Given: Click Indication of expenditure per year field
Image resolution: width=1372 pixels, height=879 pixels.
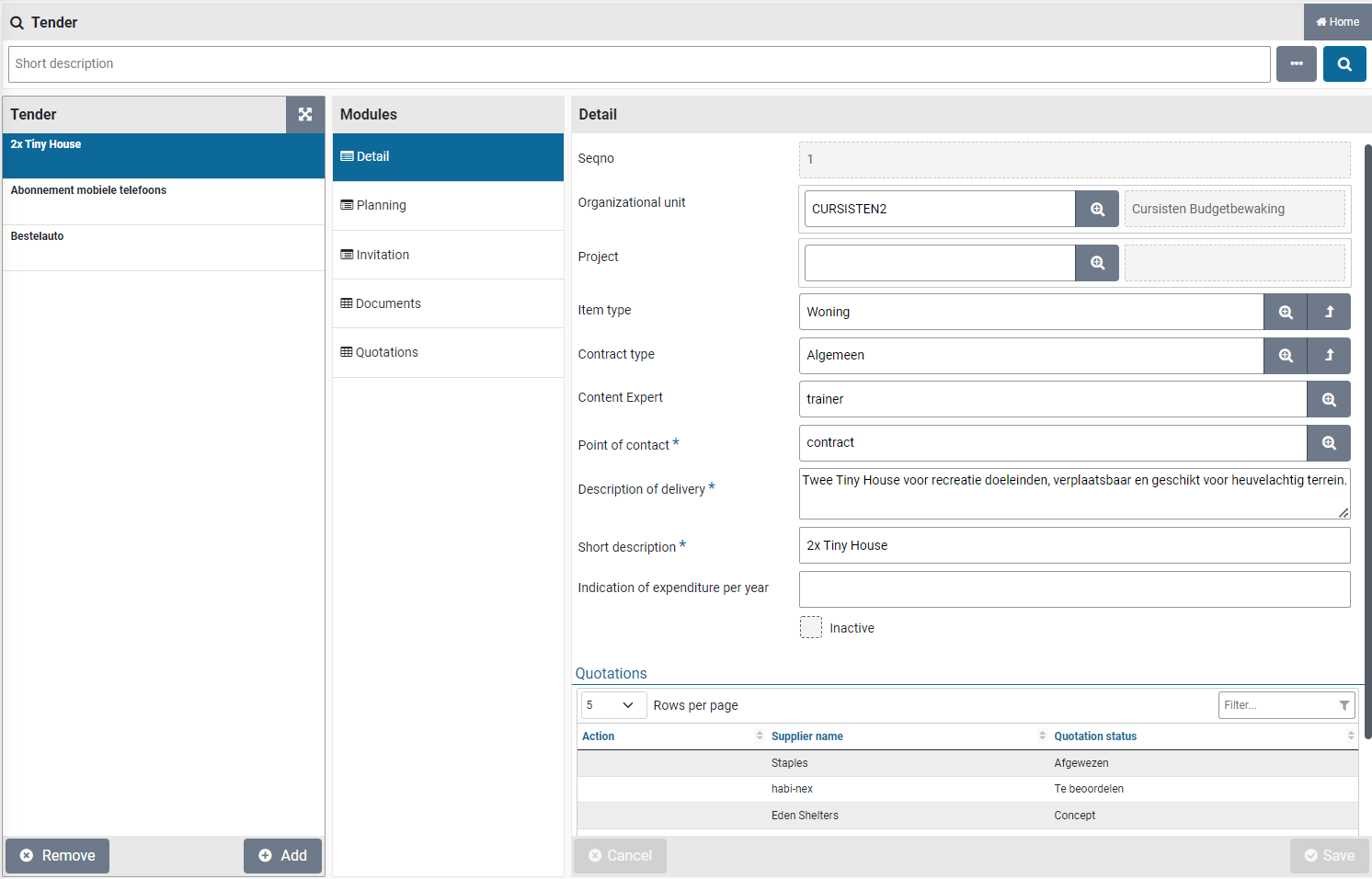Looking at the screenshot, I should (1074, 589).
